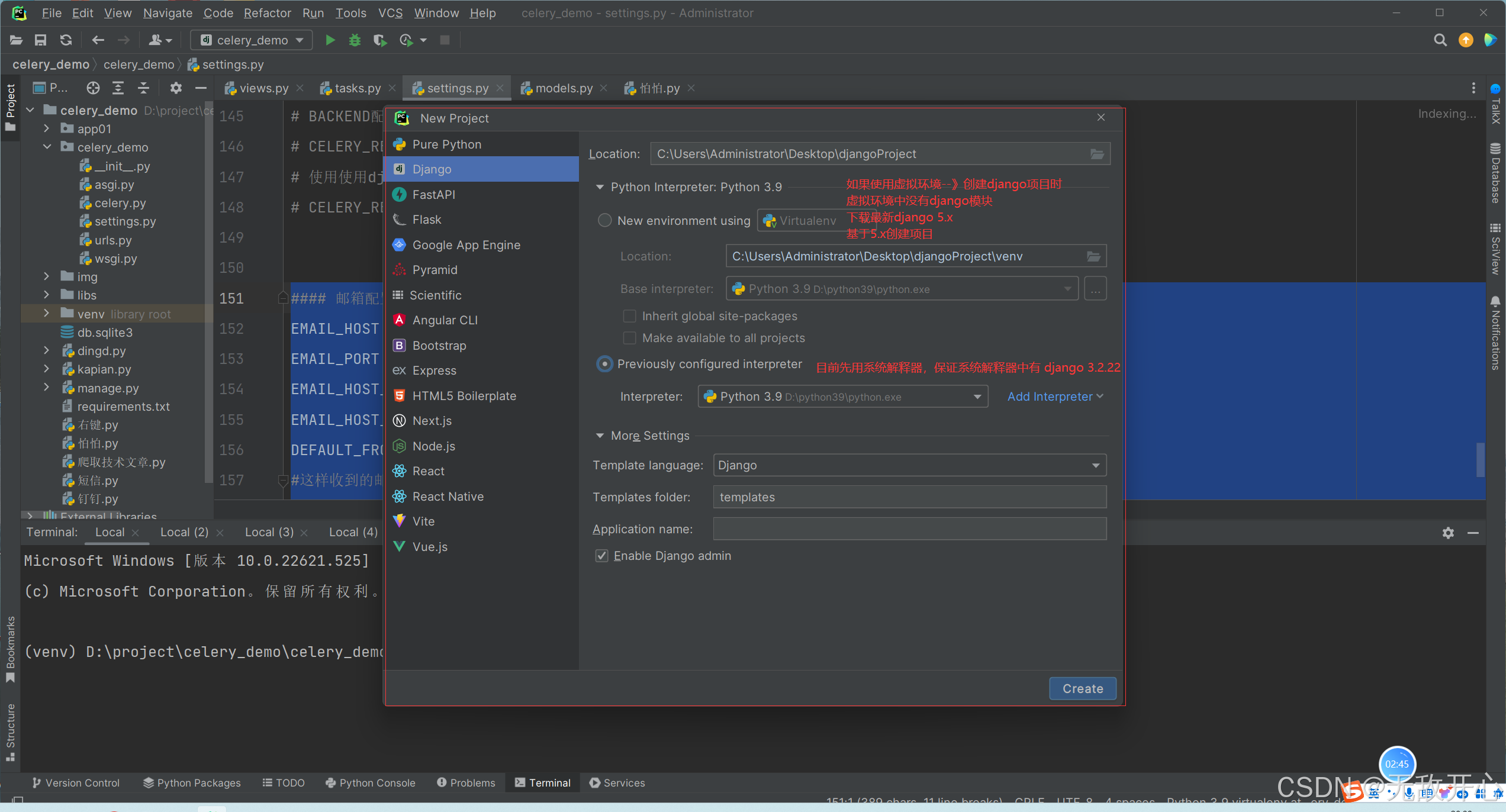
Task: Select Flask project type
Action: (481, 220)
